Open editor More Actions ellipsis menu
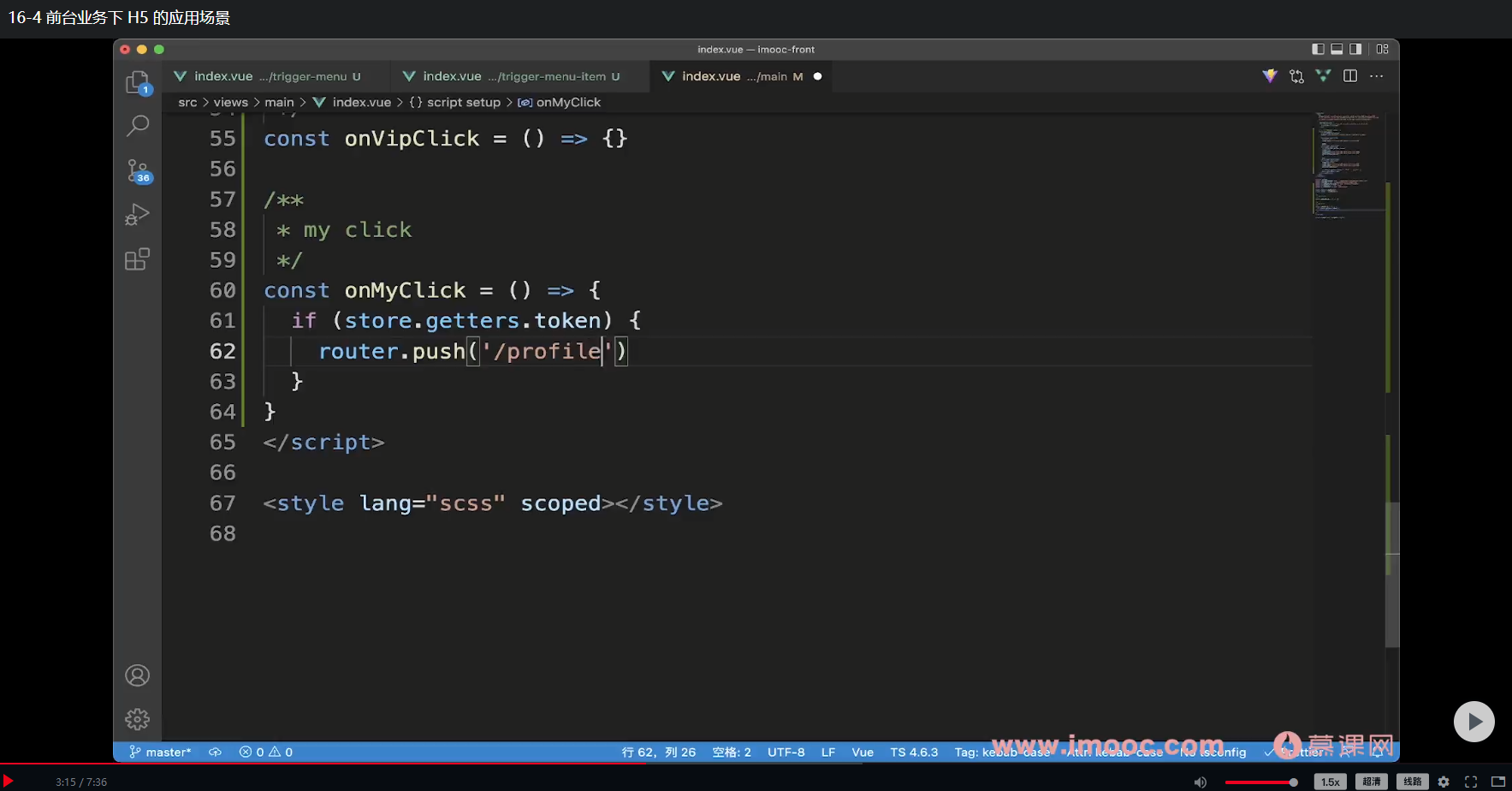 point(1376,76)
